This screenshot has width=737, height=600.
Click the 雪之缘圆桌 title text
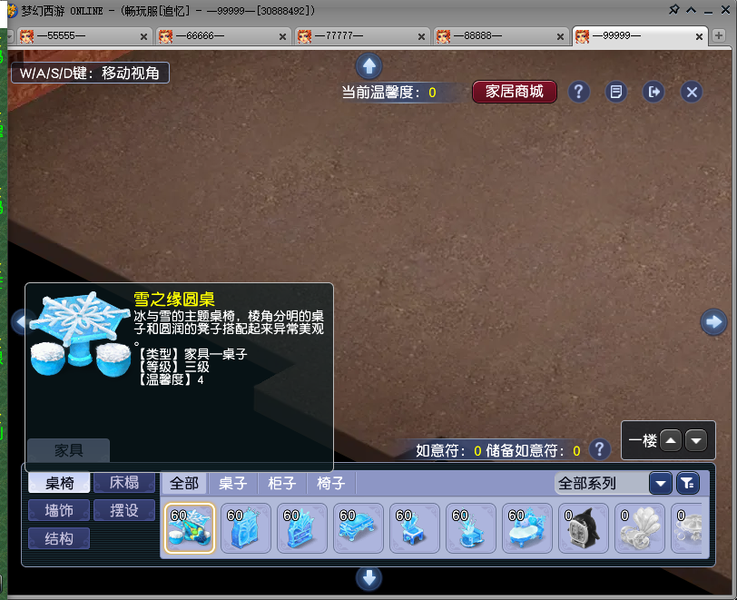click(174, 299)
